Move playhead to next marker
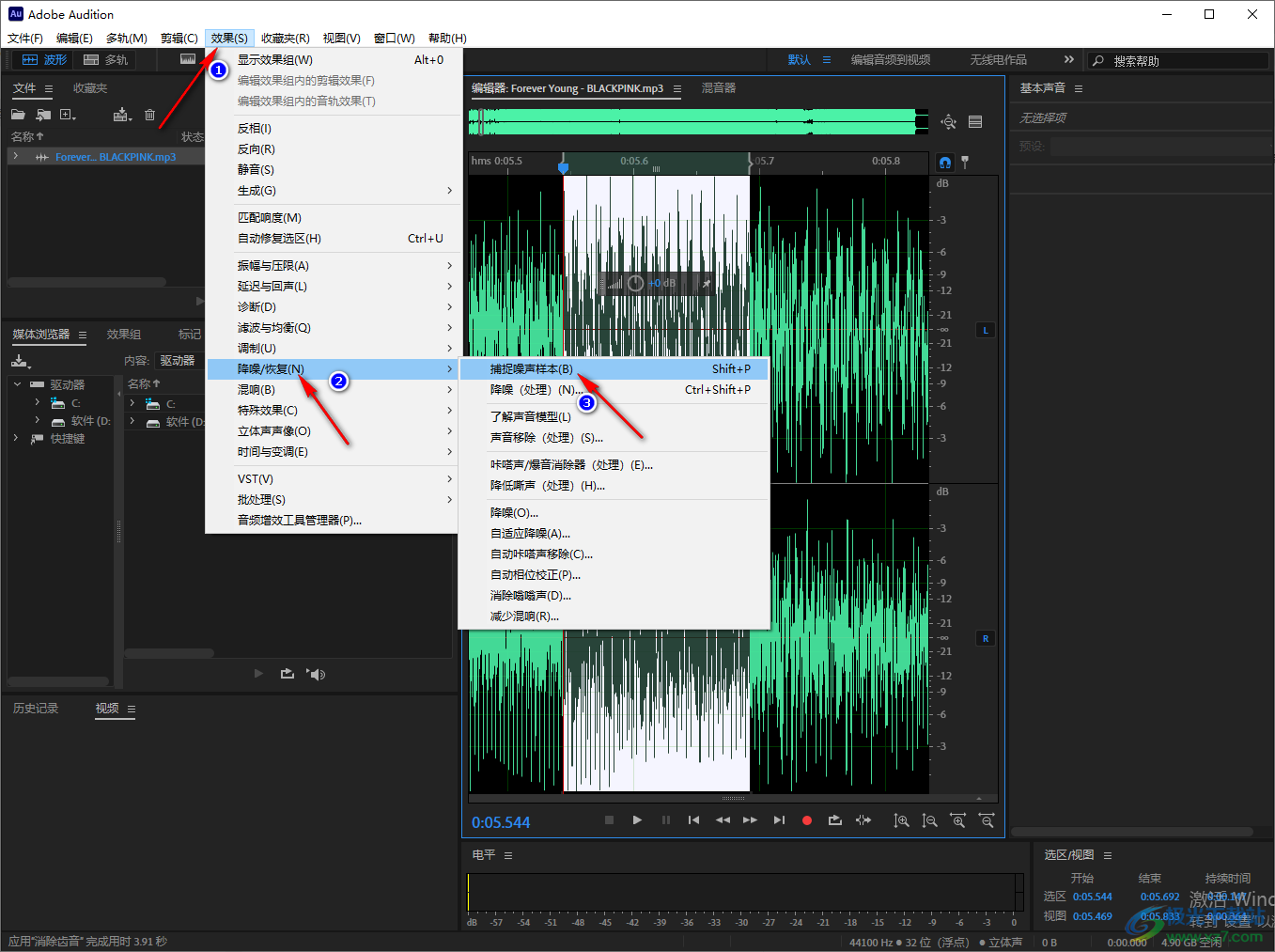Screen dimensions: 1275x952 [x=779, y=820]
